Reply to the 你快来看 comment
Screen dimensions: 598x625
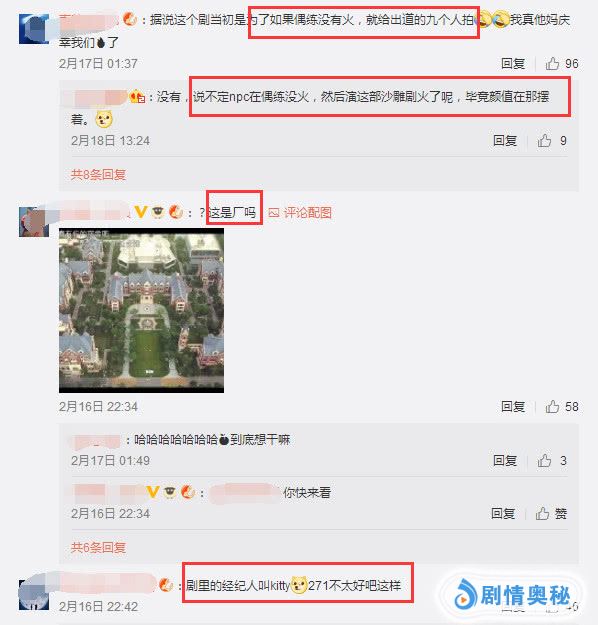click(503, 513)
